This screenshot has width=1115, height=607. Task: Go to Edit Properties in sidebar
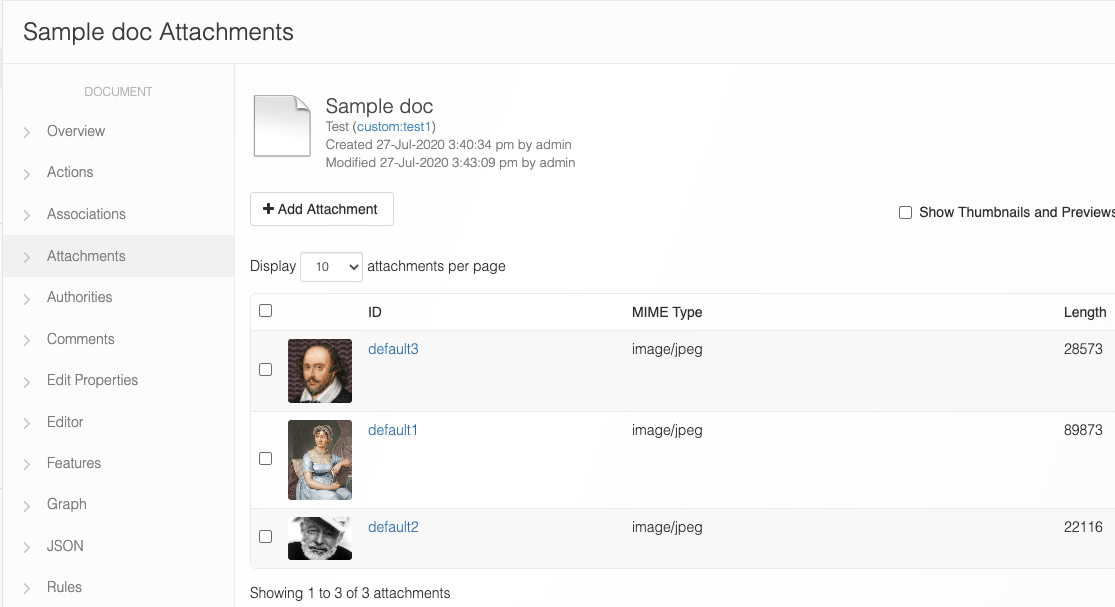[x=92, y=380]
